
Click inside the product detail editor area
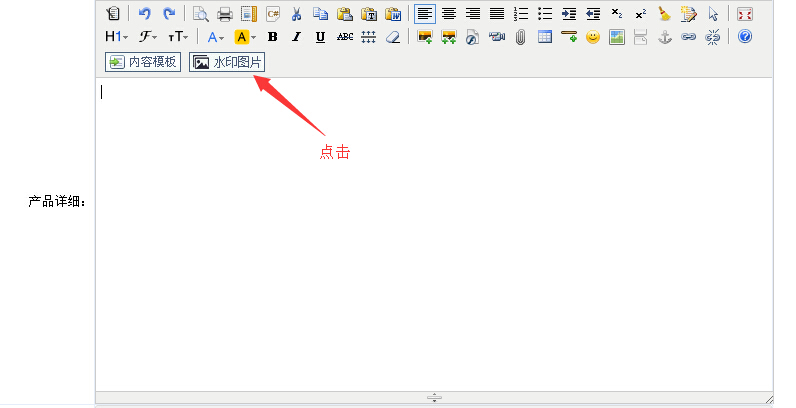434,234
